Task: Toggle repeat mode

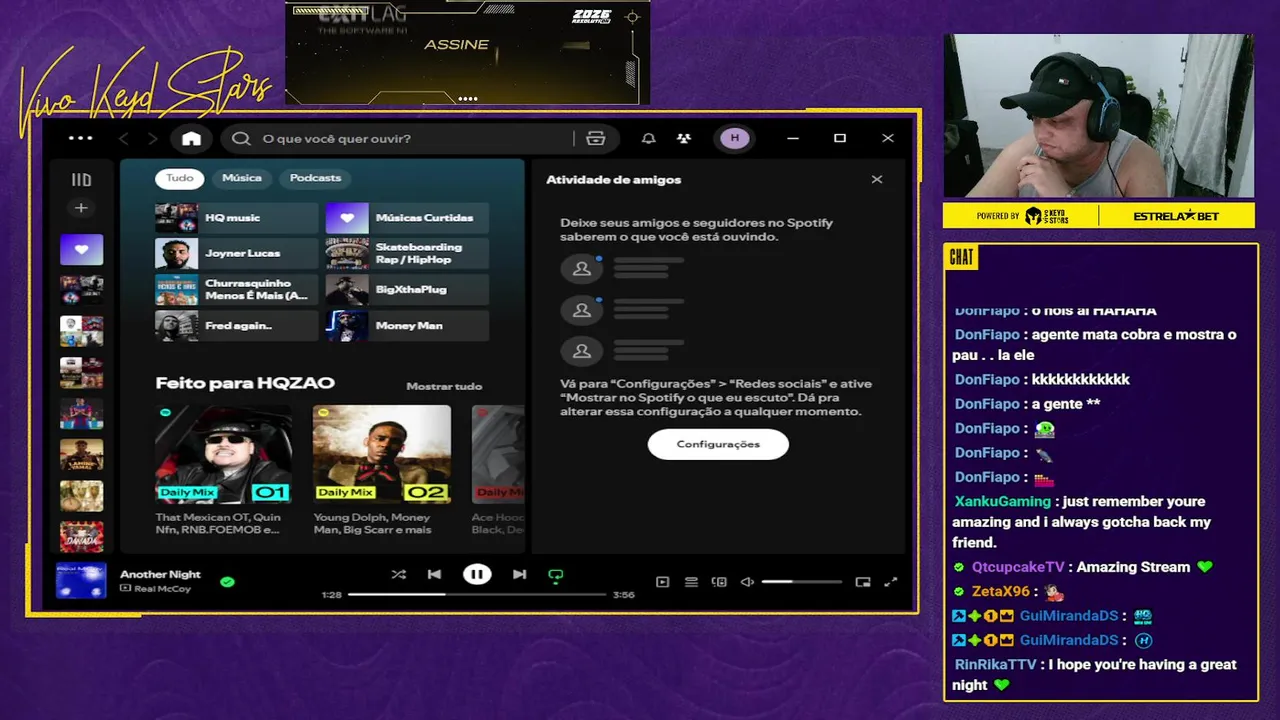Action: [556, 575]
